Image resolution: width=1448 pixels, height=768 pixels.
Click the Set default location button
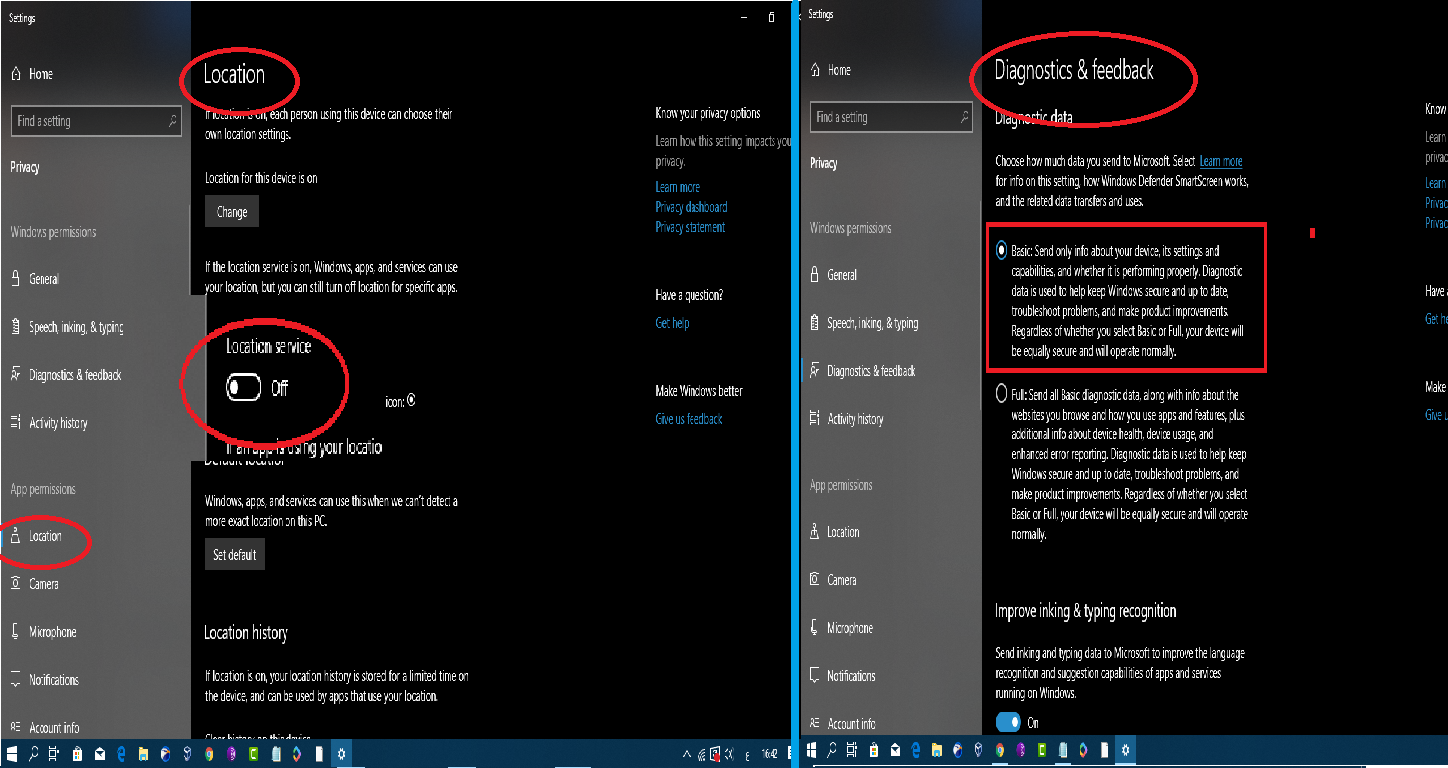(235, 555)
